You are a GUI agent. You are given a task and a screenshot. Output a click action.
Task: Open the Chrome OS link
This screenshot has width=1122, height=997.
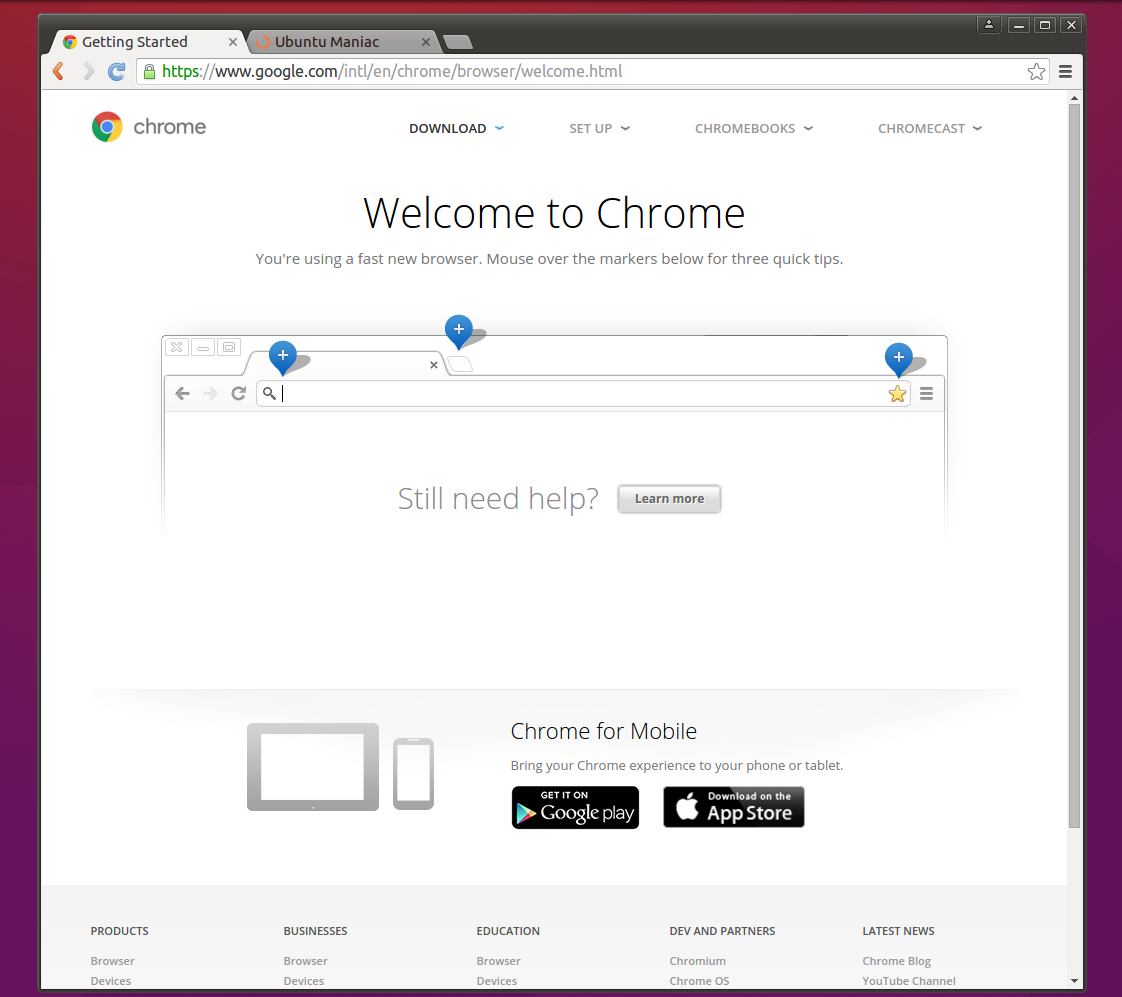(x=699, y=981)
